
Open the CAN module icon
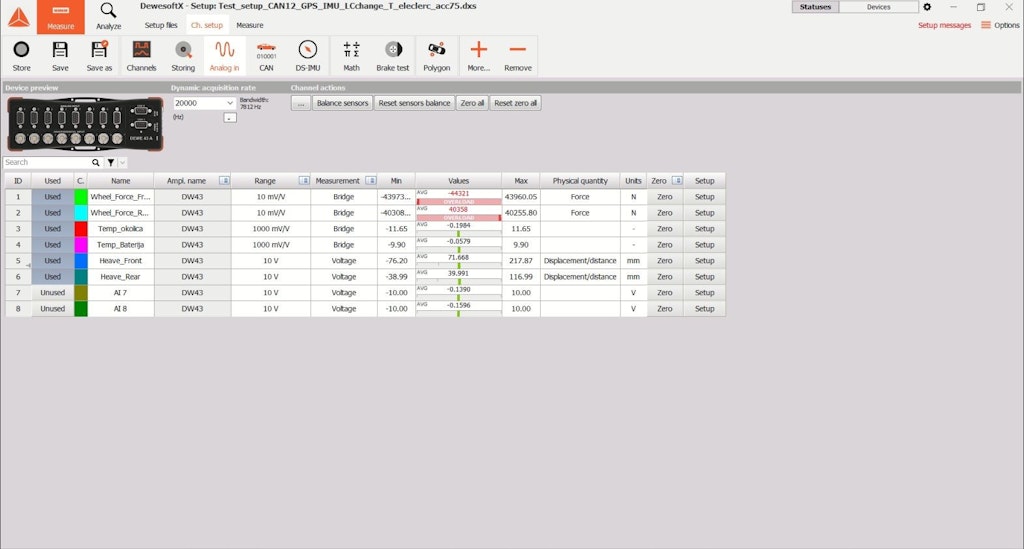point(266,50)
